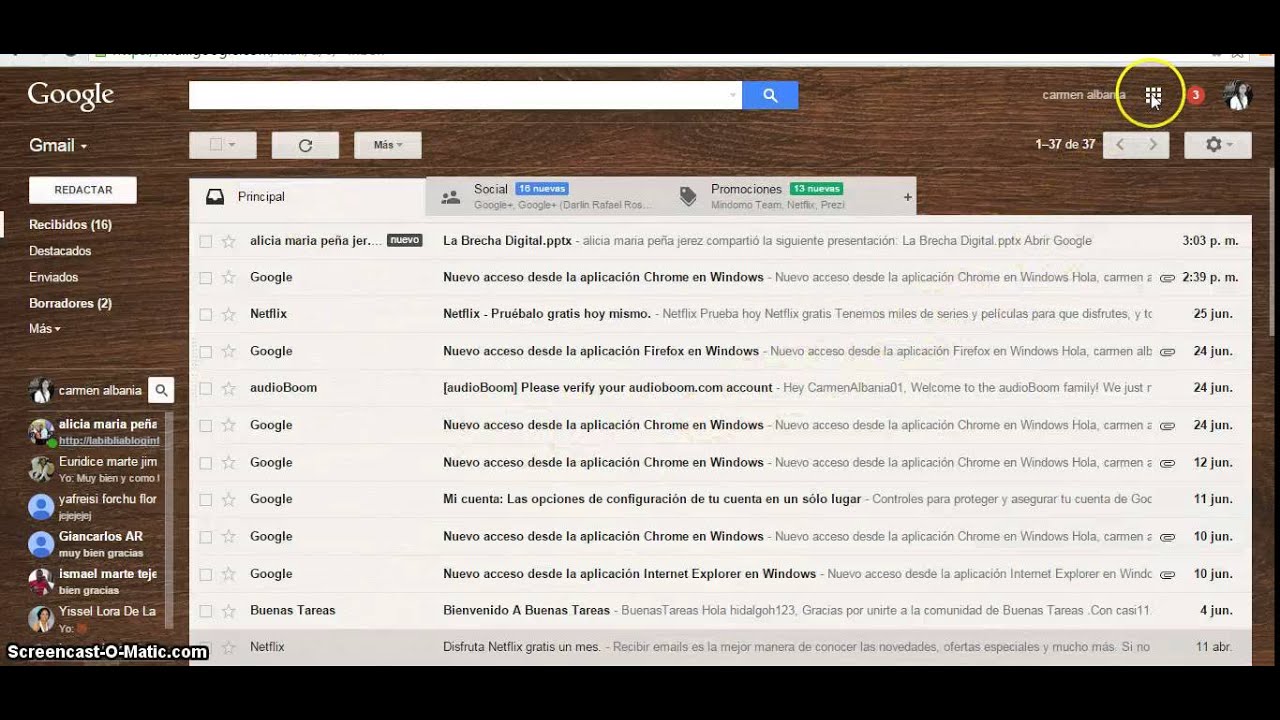1280x720 pixels.
Task: Open alicia maria peña chat avatar
Action: click(41, 432)
